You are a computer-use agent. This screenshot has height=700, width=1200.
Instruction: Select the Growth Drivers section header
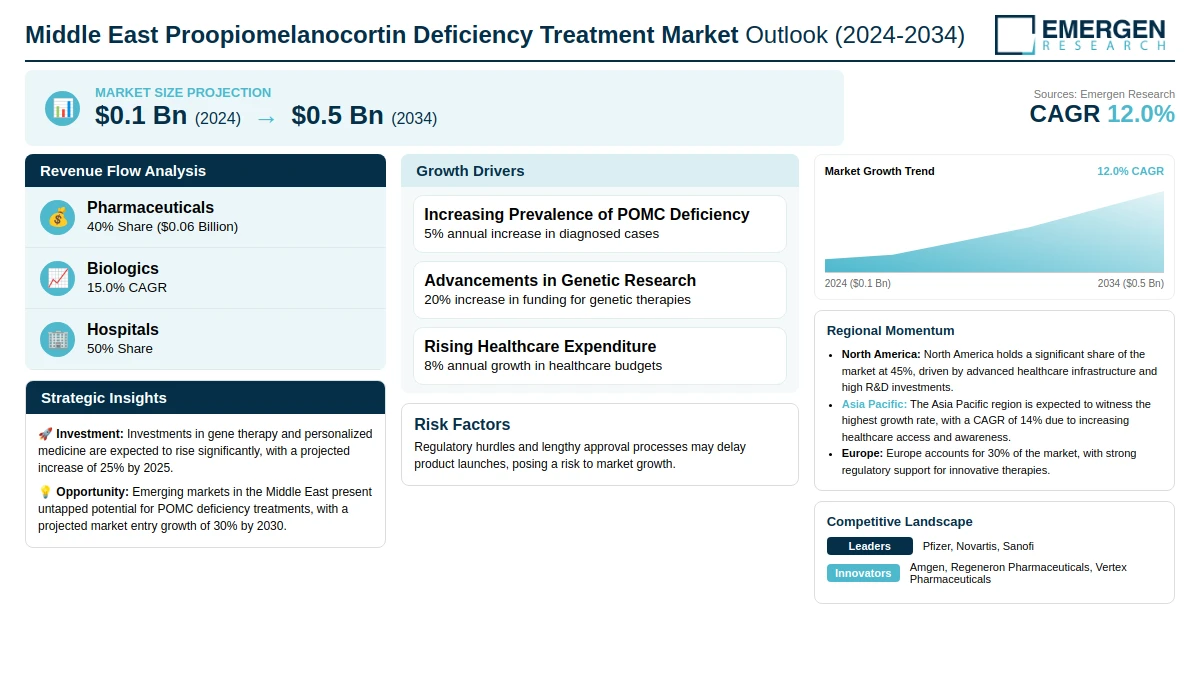tap(599, 171)
